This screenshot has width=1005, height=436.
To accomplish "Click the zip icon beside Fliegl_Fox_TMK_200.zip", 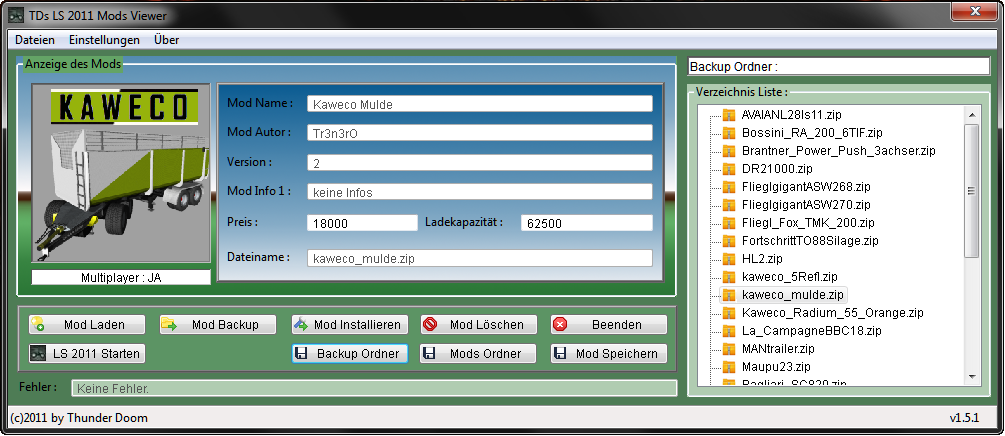I will [x=729, y=222].
